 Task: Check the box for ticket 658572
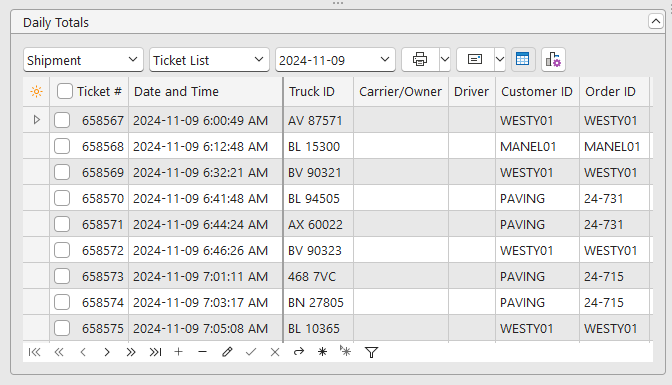pos(62,250)
